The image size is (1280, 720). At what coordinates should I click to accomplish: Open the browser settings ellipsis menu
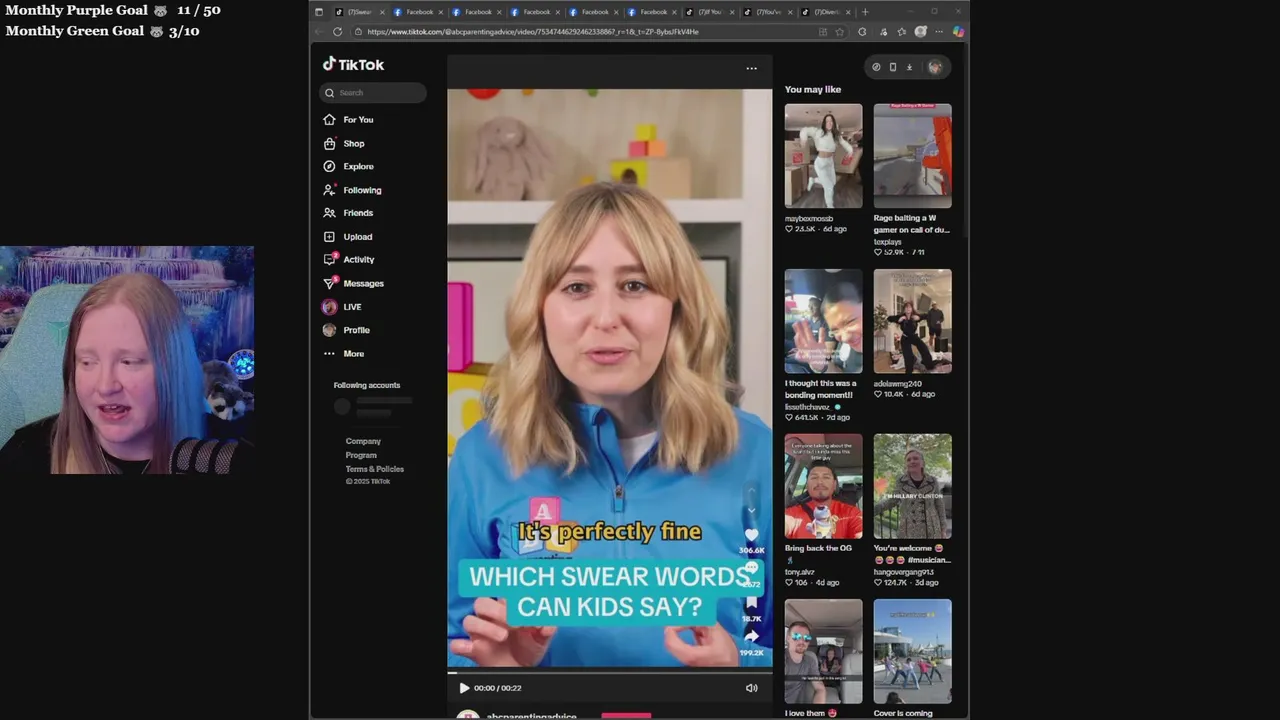pos(939,32)
